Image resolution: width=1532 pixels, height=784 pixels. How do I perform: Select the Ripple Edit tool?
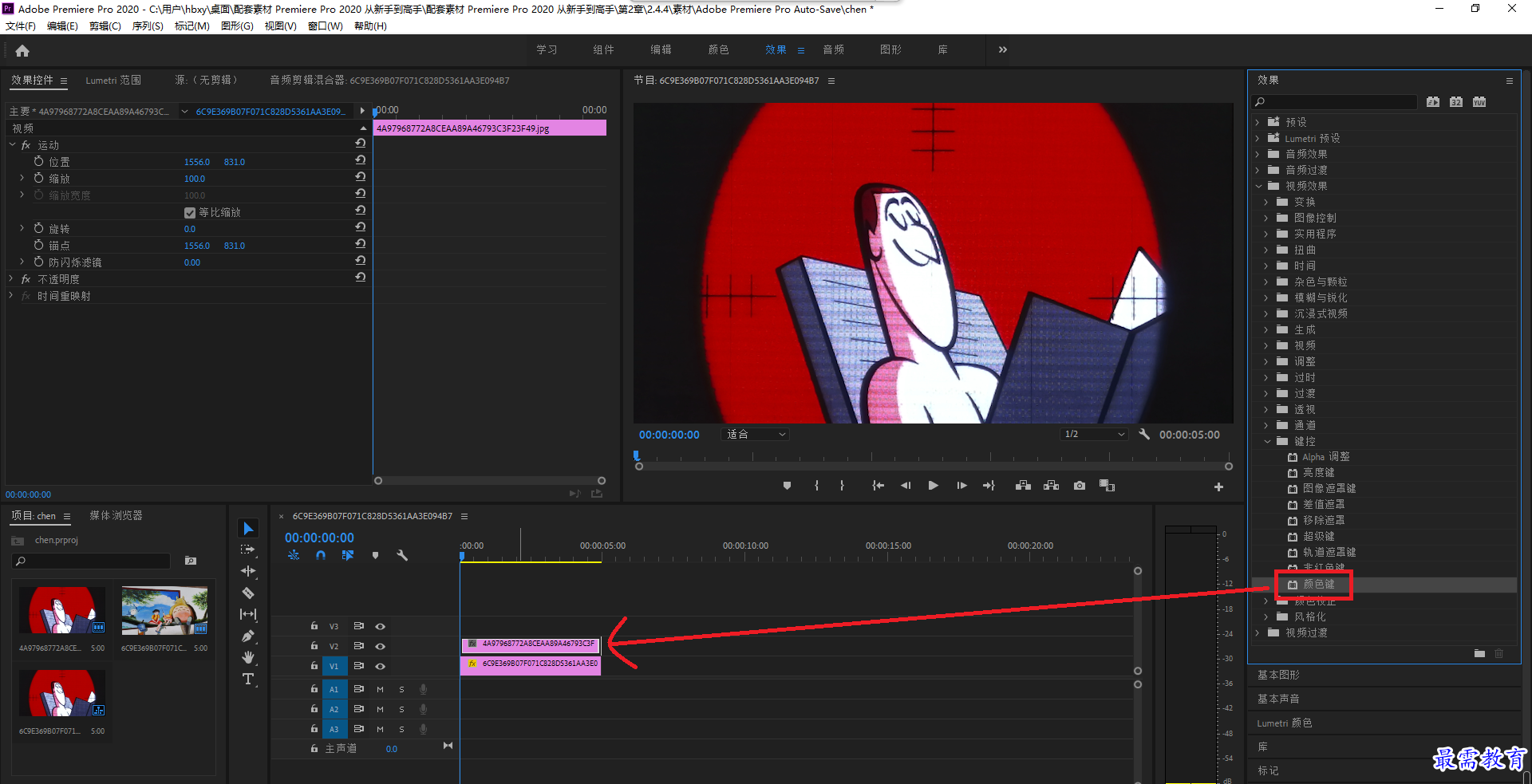click(248, 571)
